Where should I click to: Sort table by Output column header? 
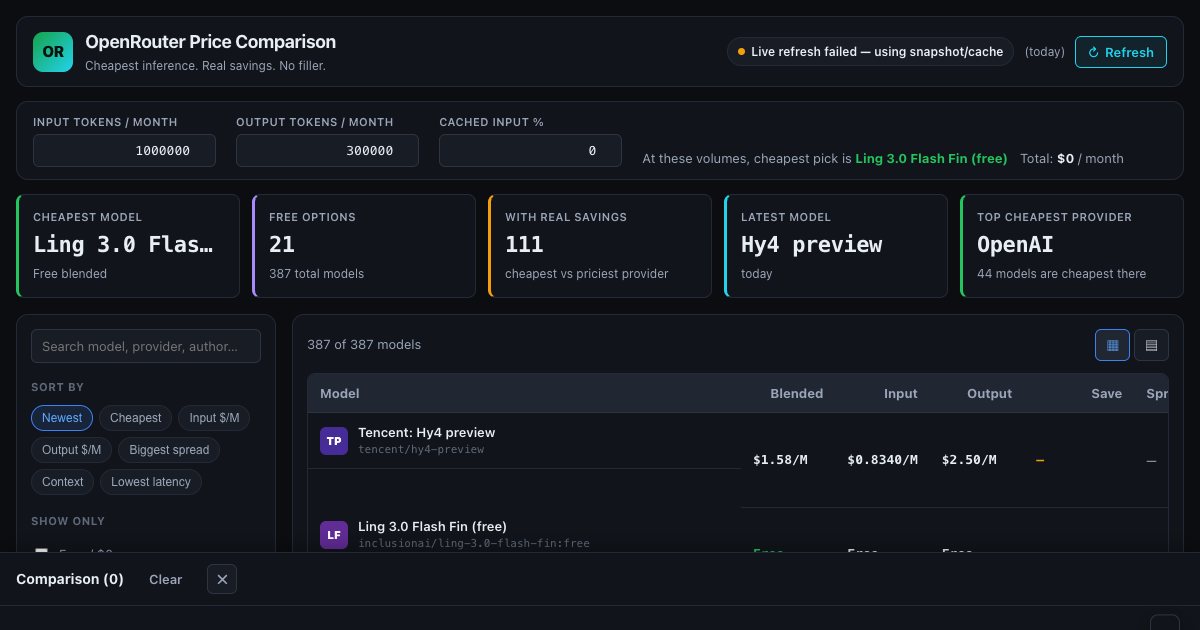(x=989, y=394)
